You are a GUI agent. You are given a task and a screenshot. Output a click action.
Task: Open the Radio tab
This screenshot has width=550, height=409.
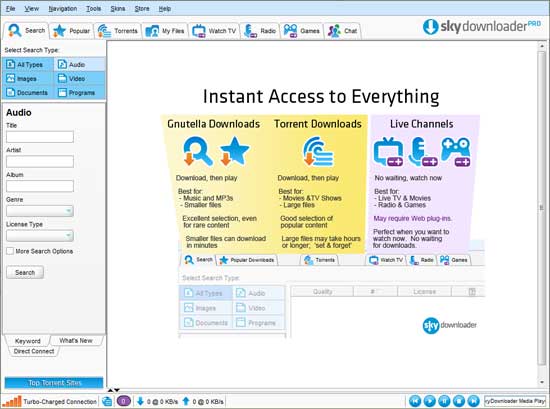(260, 31)
